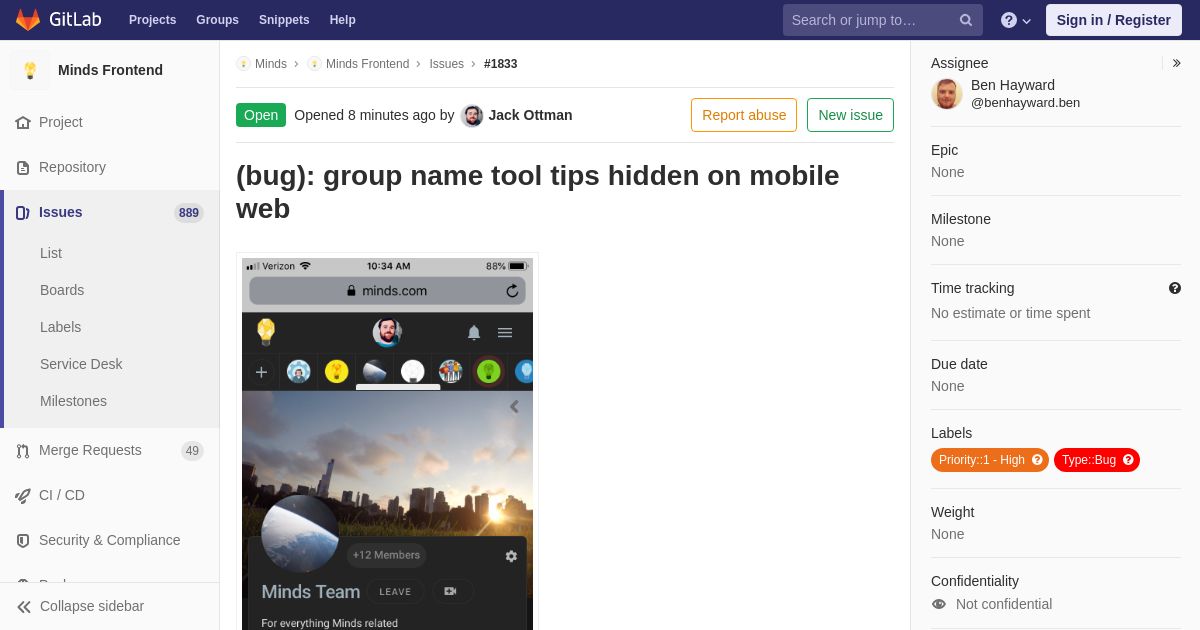The height and width of the screenshot is (630, 1200).
Task: Go to the Minds breadcrumb link
Action: [x=271, y=64]
